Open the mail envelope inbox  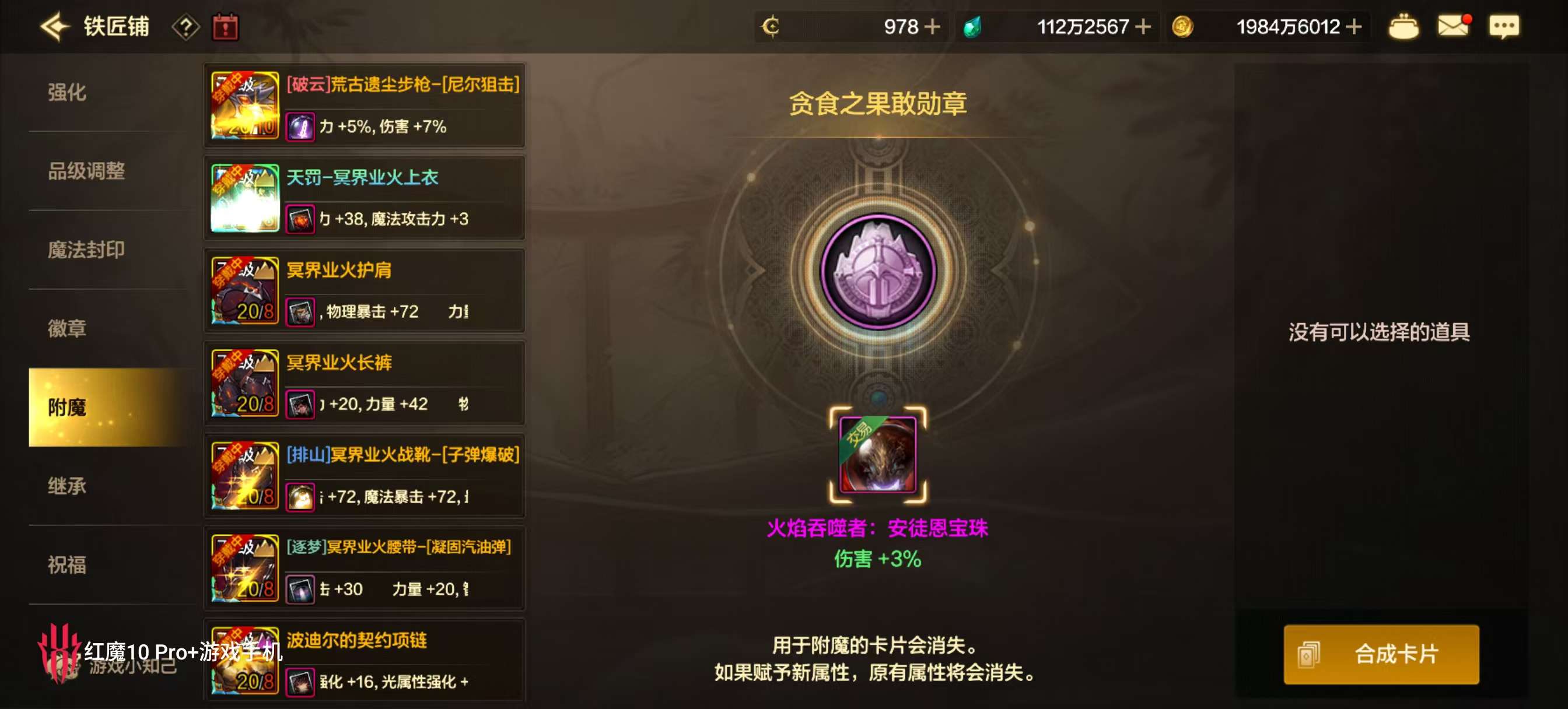pos(1454,26)
